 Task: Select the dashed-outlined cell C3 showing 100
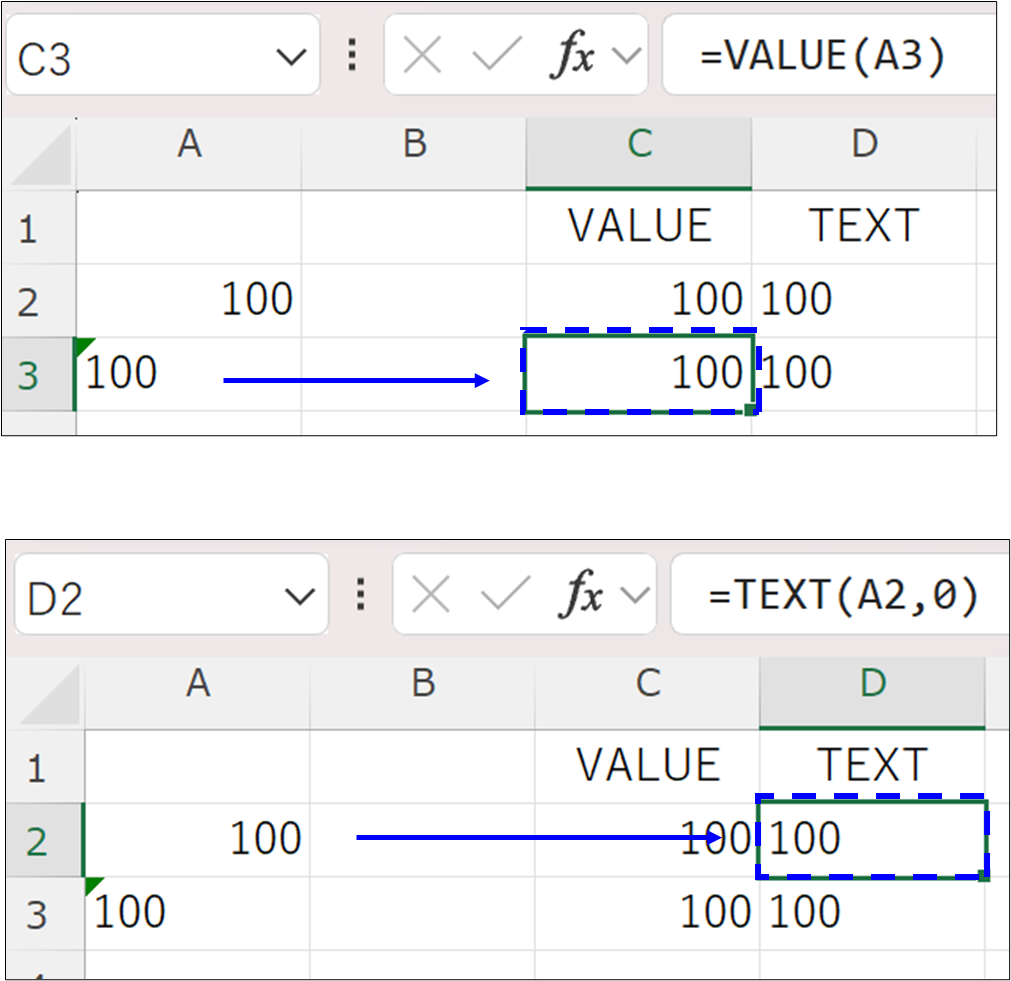tap(638, 373)
